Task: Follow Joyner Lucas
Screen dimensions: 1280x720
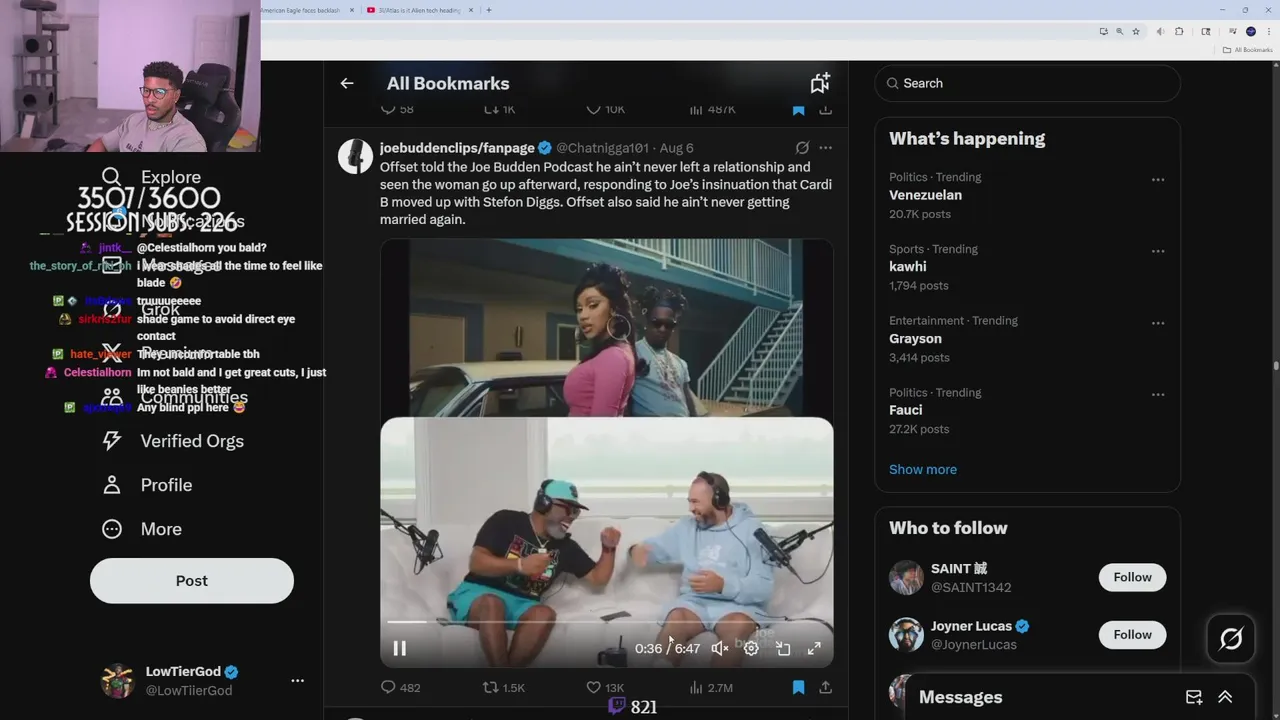Action: point(1132,635)
